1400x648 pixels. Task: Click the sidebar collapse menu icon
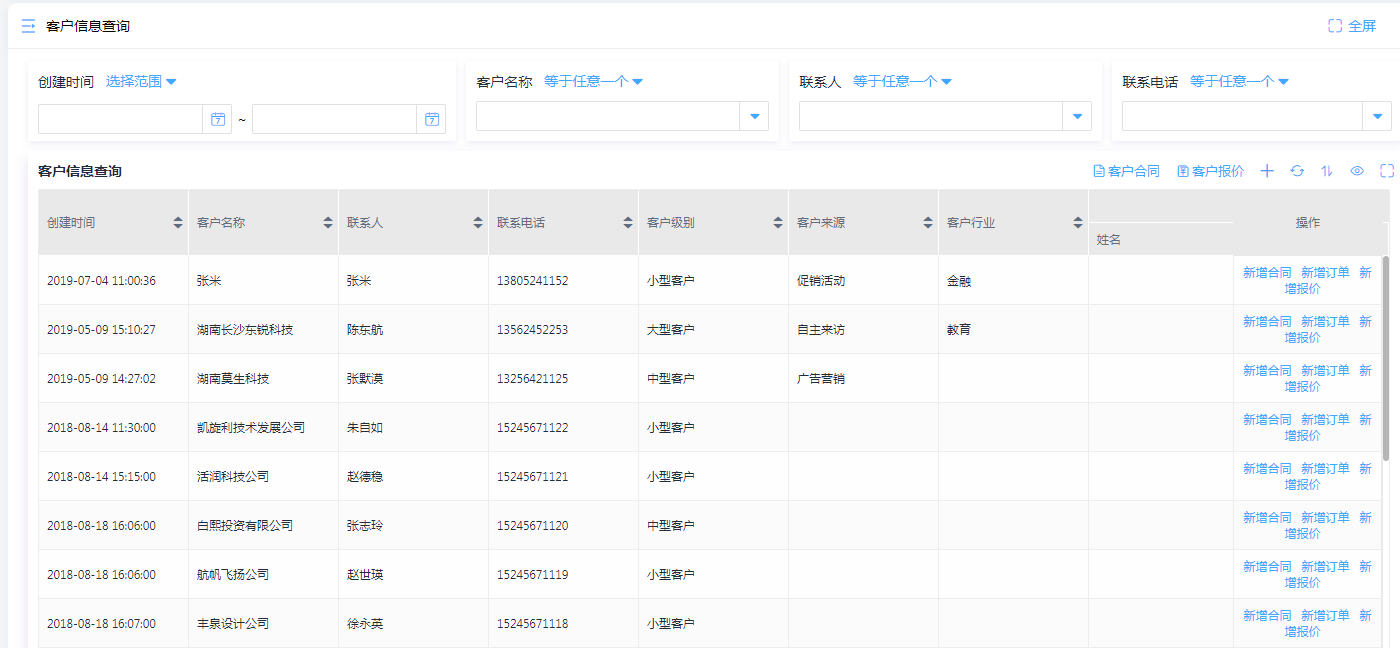pos(28,26)
